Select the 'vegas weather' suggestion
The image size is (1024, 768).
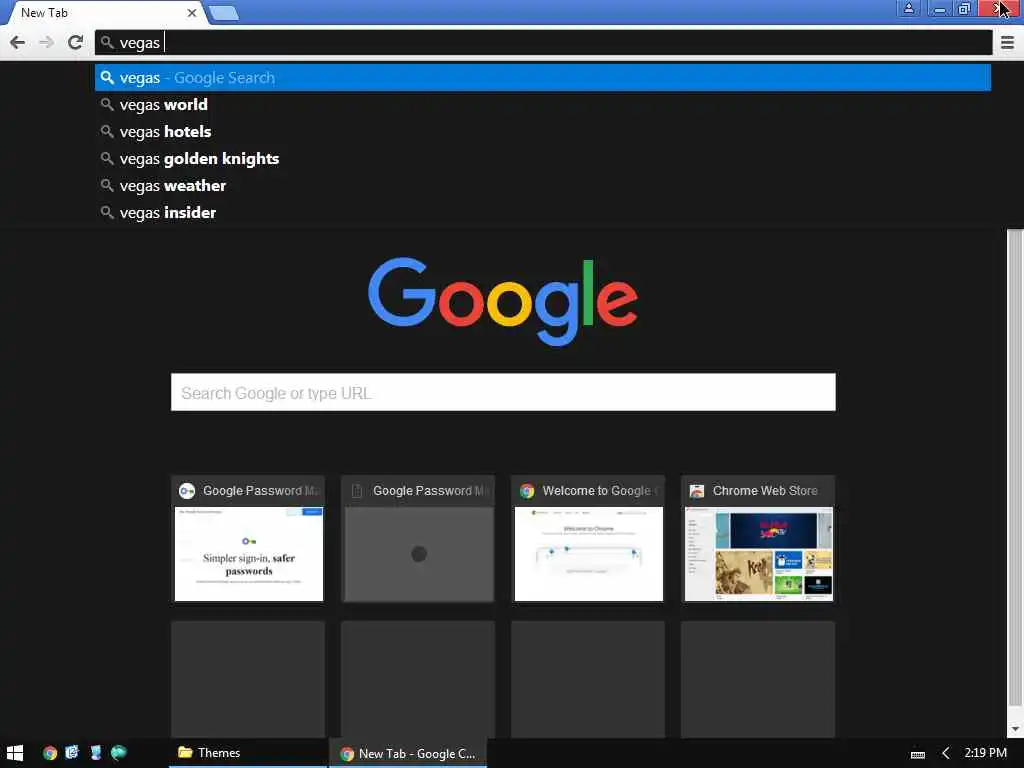[x=543, y=185]
